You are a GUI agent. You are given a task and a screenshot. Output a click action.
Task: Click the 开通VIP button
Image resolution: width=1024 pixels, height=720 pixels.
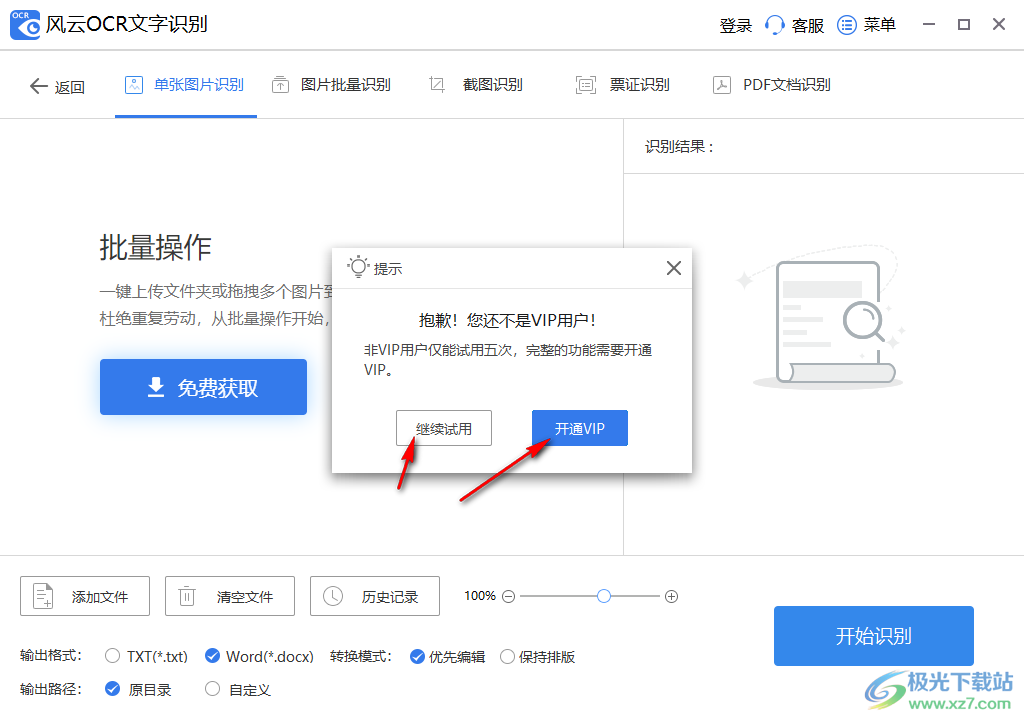pyautogui.click(x=580, y=429)
